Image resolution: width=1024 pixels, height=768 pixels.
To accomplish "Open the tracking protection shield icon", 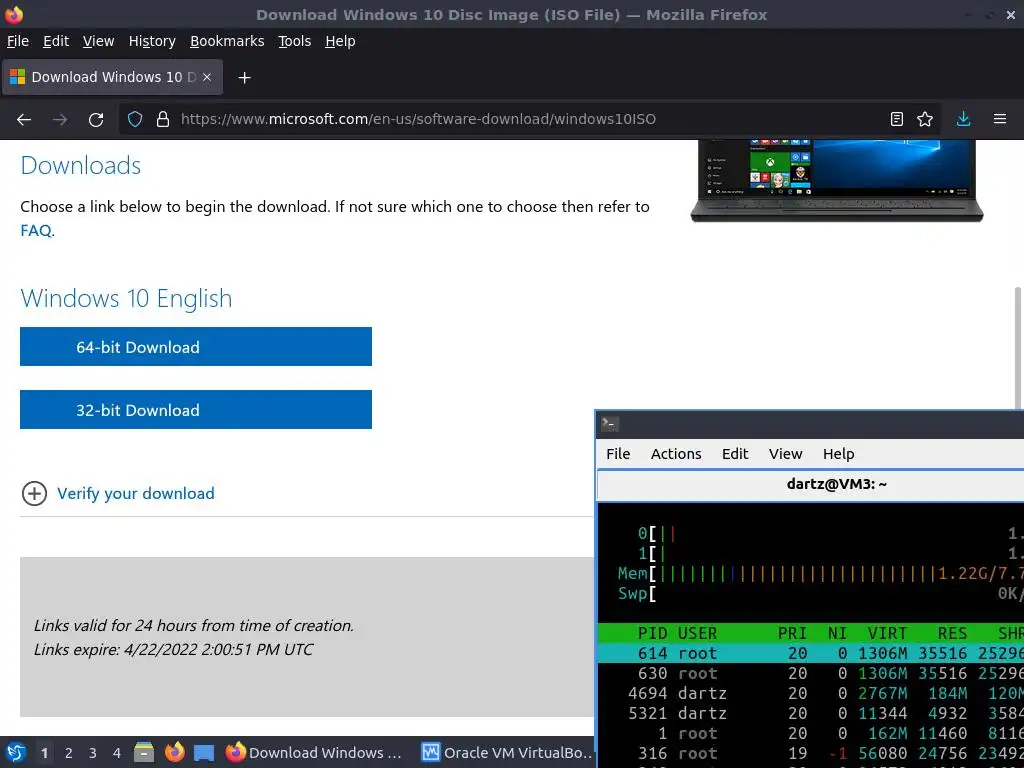I will coord(135,119).
